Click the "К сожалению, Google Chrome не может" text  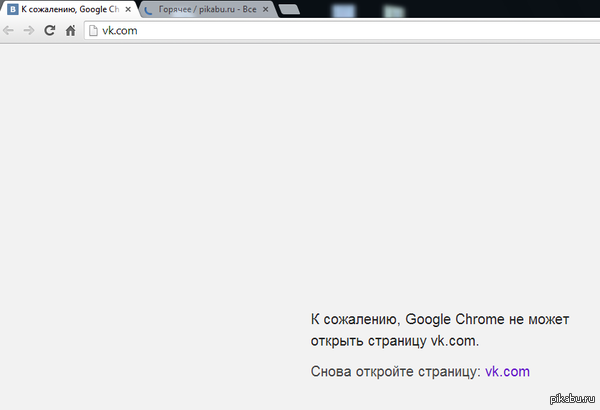[440, 320]
